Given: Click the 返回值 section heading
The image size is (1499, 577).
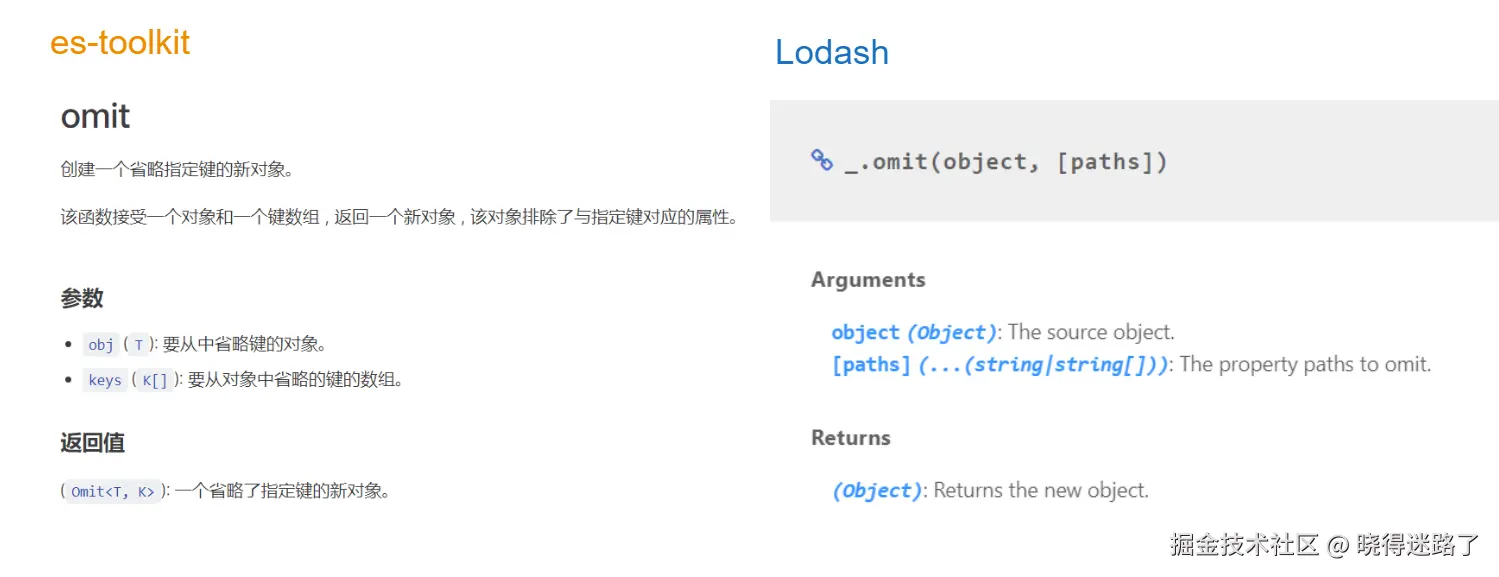Looking at the screenshot, I should pyautogui.click(x=92, y=443).
